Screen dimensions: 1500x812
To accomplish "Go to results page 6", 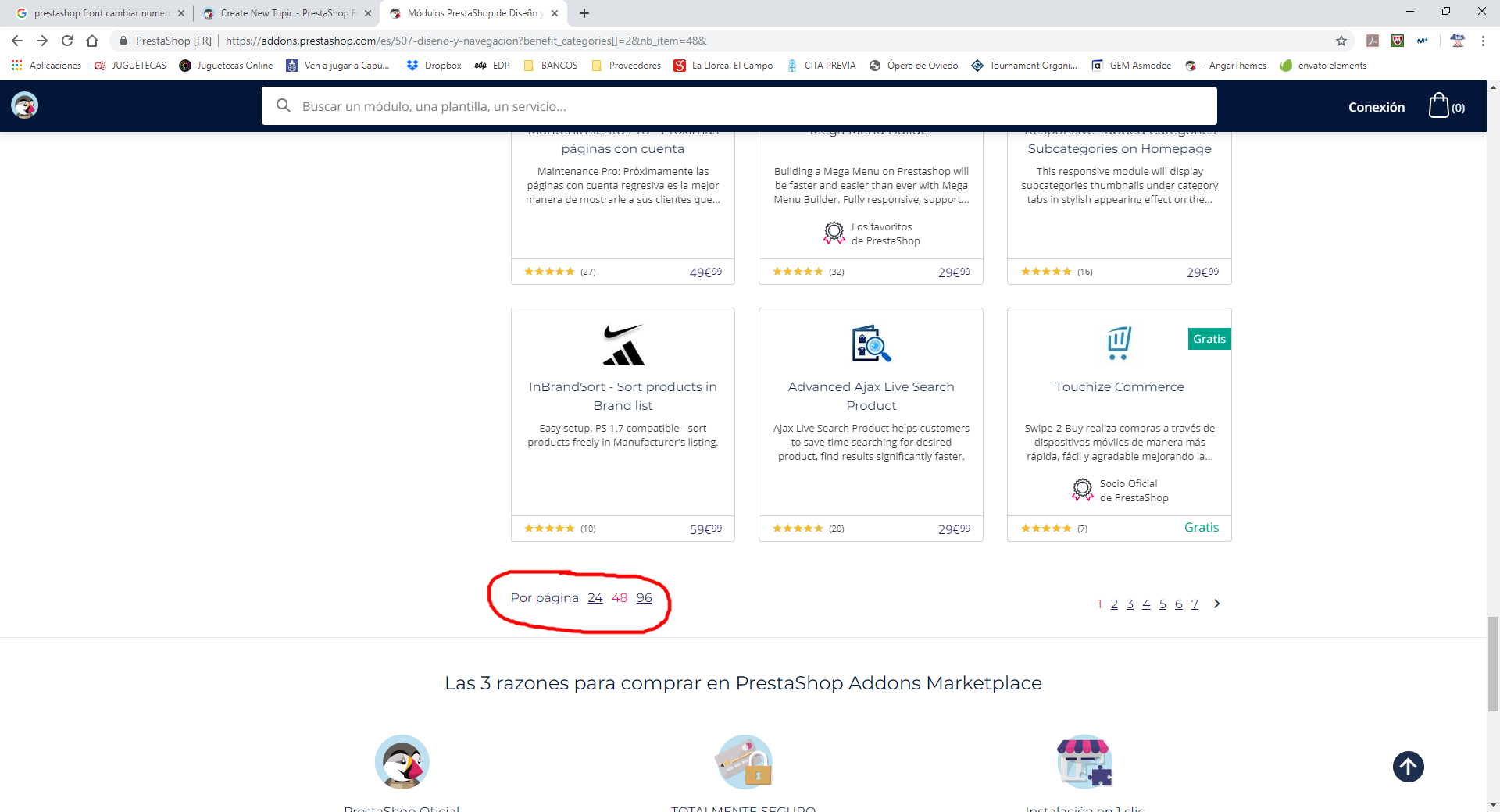I will click(x=1179, y=604).
